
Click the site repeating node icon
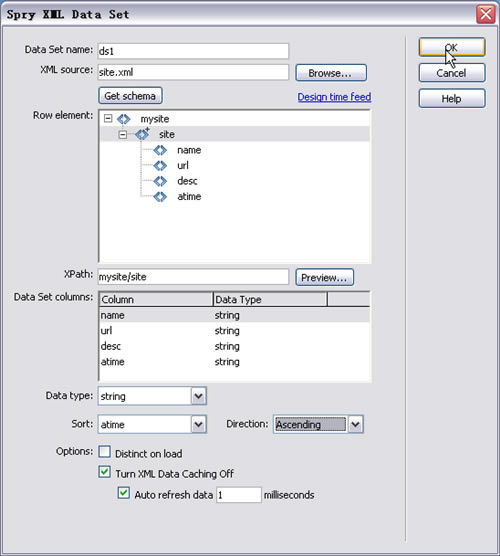click(x=143, y=134)
